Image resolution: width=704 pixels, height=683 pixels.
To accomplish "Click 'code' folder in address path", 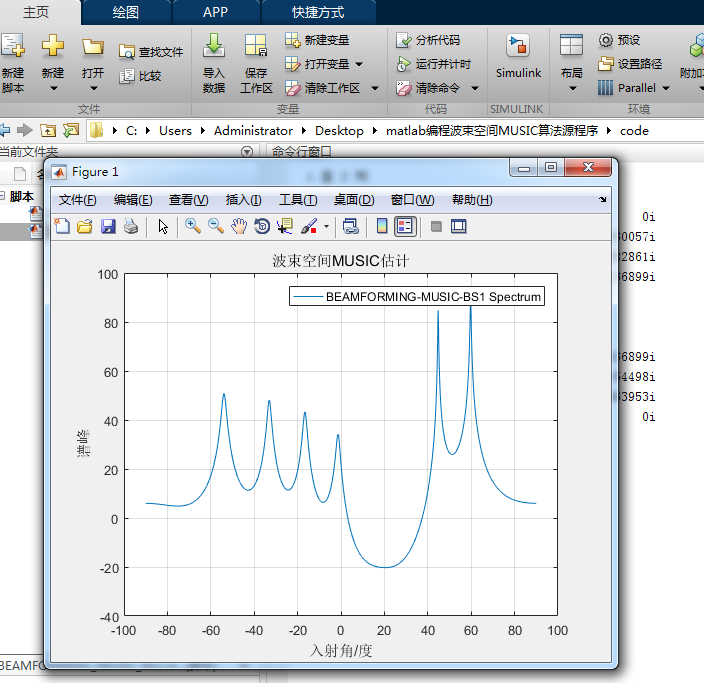I will tap(634, 131).
